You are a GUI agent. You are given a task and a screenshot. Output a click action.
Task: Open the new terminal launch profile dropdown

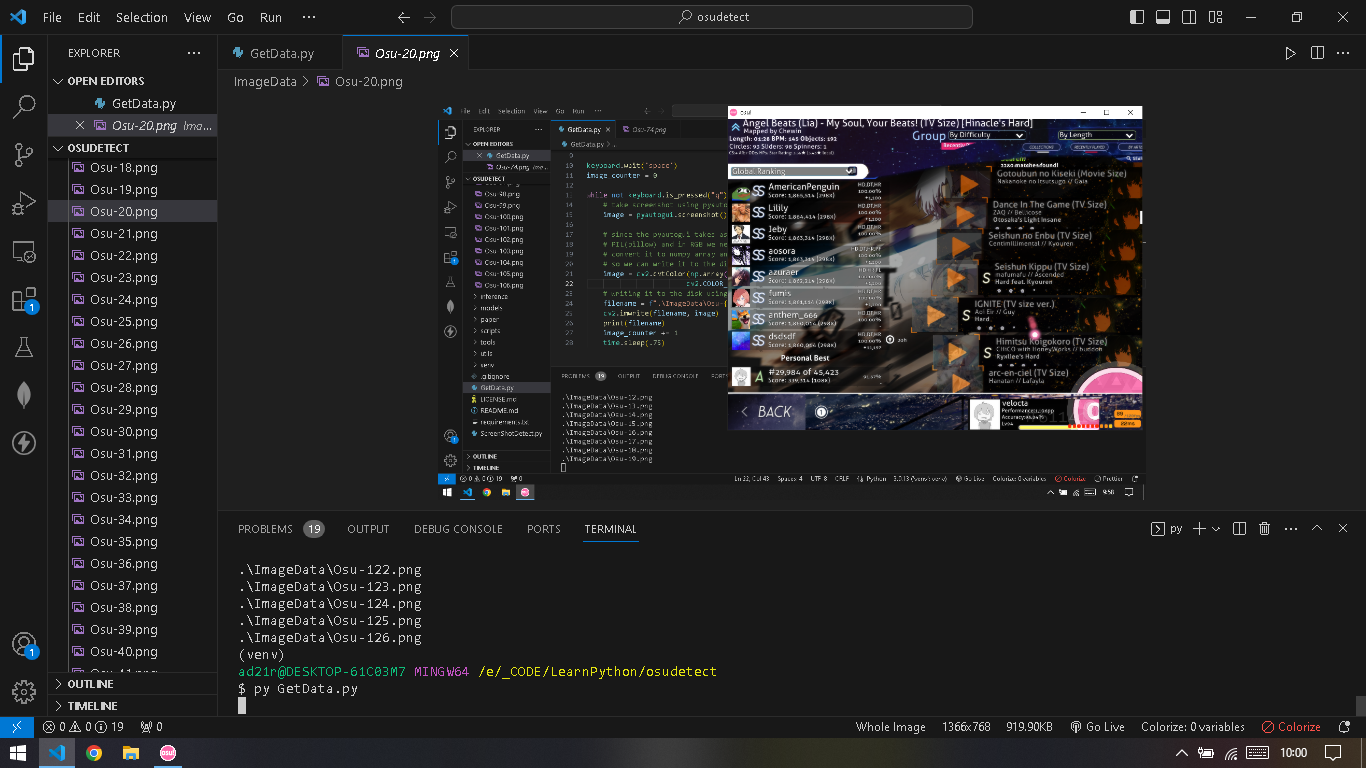coord(1216,529)
